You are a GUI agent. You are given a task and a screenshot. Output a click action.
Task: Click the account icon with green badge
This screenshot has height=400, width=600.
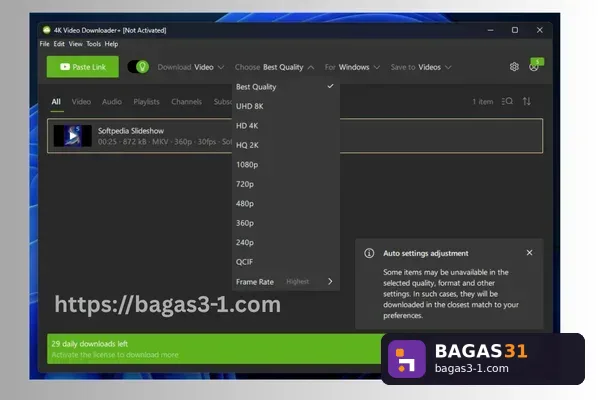pyautogui.click(x=535, y=65)
